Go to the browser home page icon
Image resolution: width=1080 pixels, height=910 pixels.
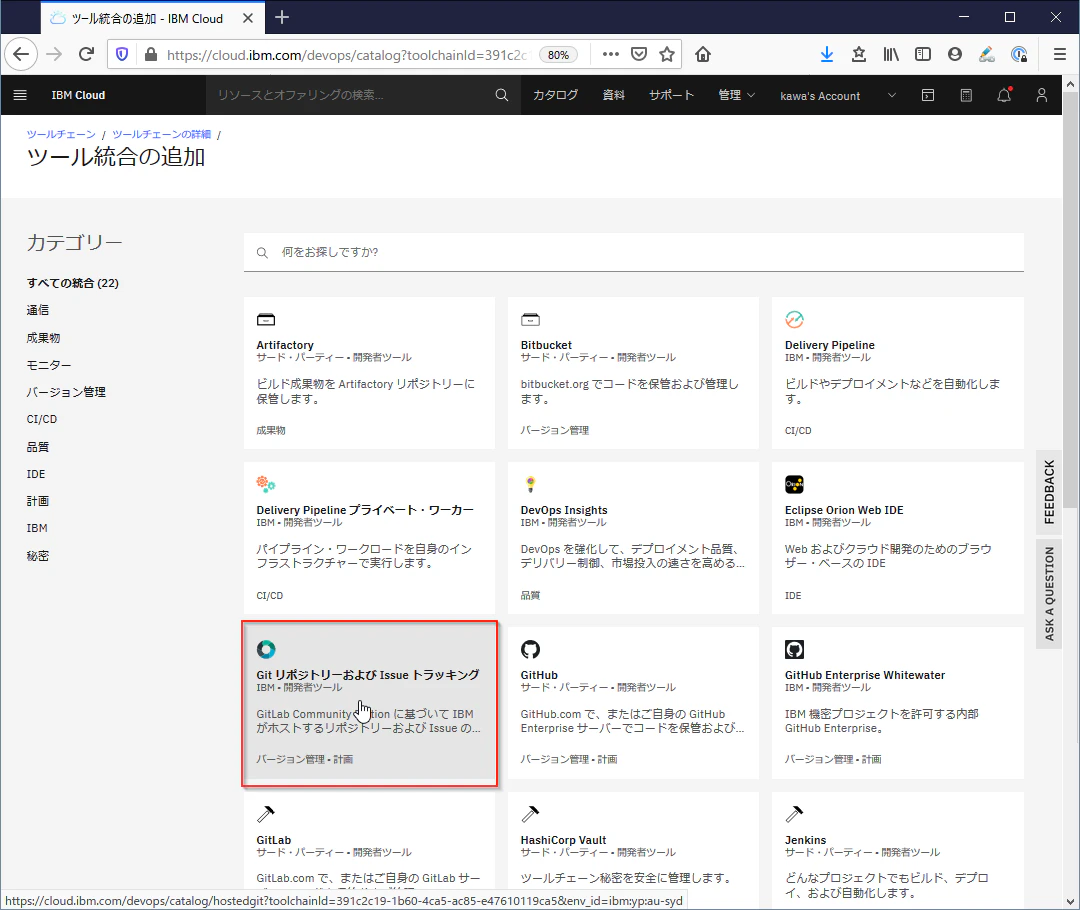pos(703,54)
